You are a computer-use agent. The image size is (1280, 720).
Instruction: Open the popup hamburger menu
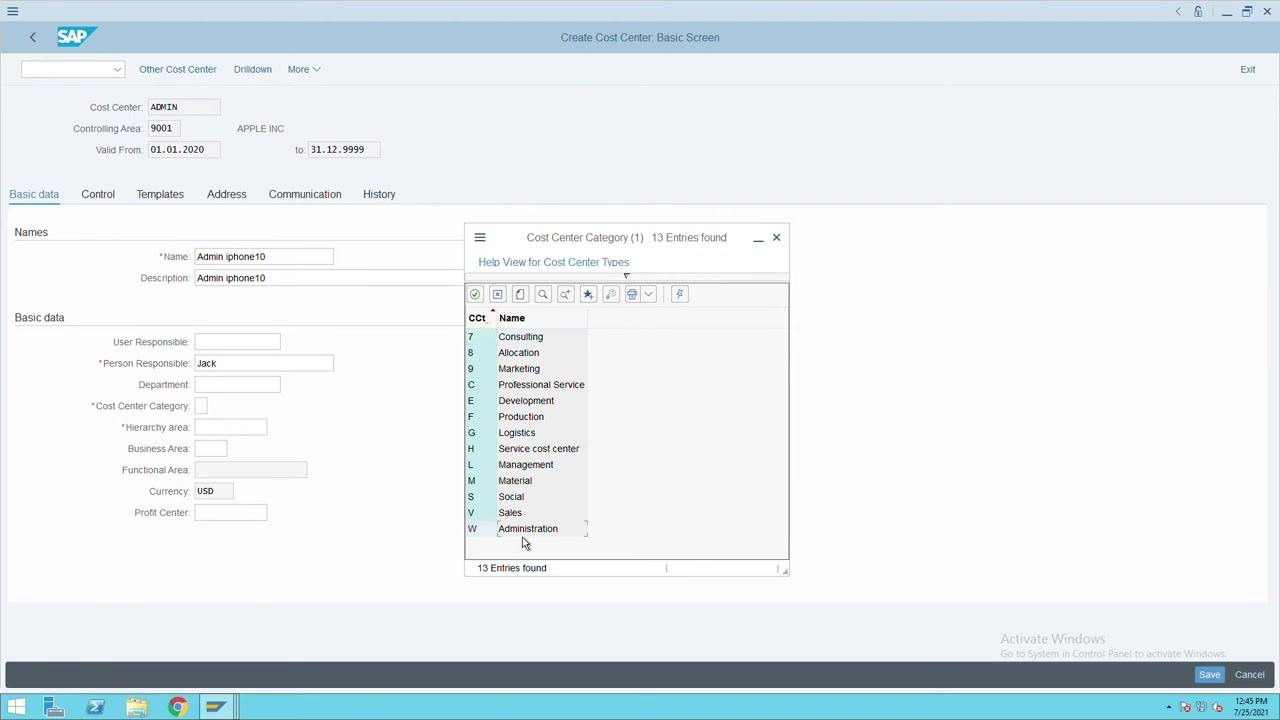[480, 237]
